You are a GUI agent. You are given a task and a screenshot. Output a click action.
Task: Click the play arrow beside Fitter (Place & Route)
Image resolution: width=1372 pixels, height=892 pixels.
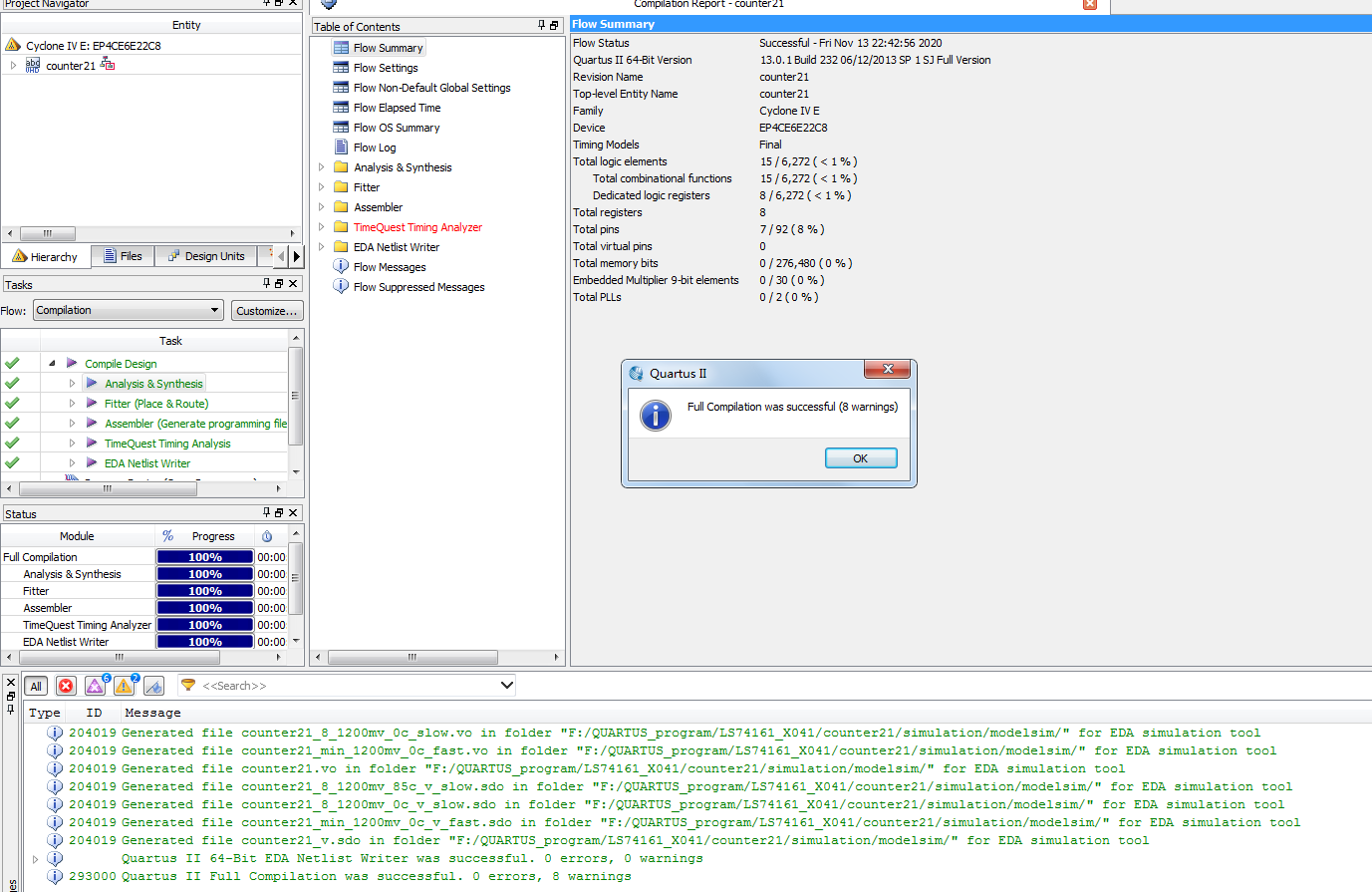[92, 404]
